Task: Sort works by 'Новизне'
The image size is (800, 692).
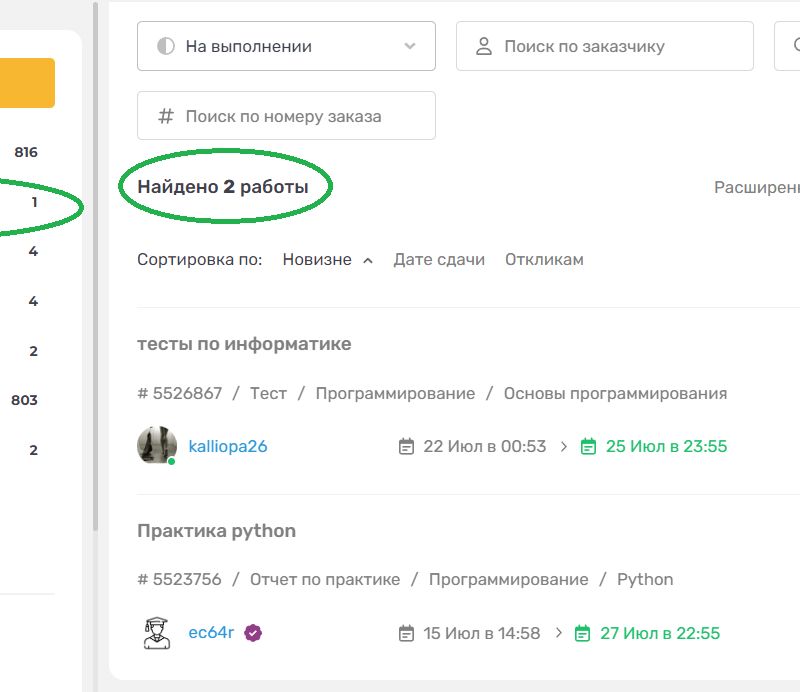Action: click(x=316, y=259)
